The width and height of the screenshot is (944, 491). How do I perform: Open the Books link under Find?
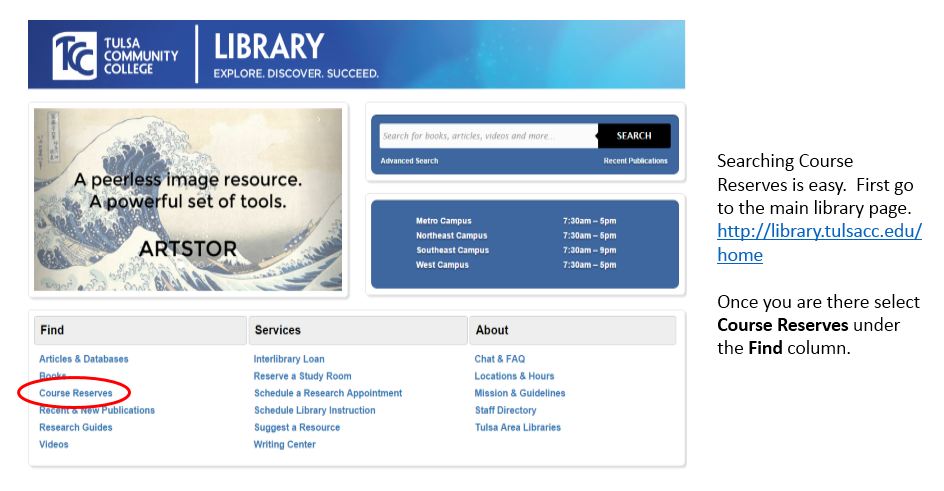click(x=52, y=375)
